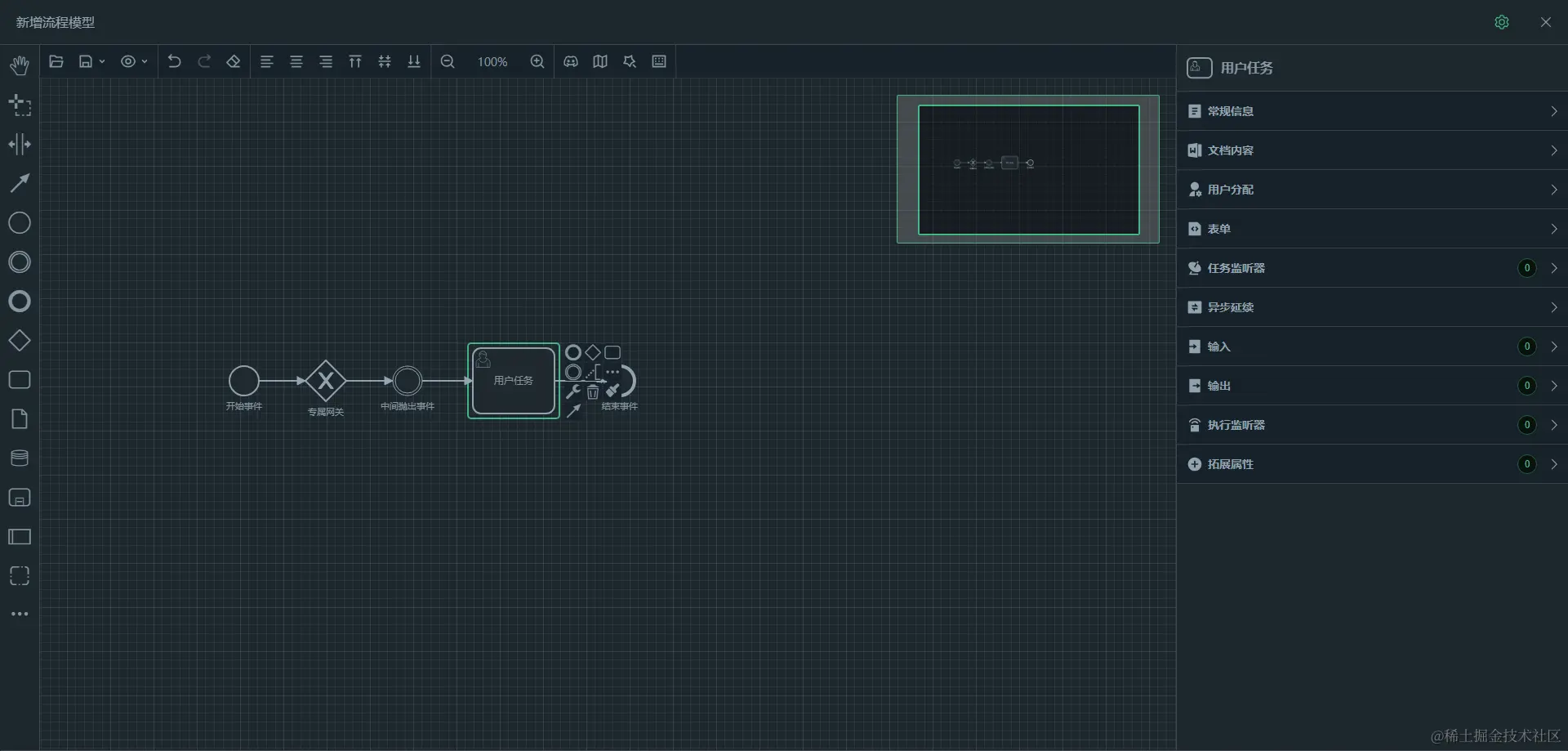This screenshot has width=1568, height=751.
Task: Toggle token simulation mode
Action: [x=570, y=61]
